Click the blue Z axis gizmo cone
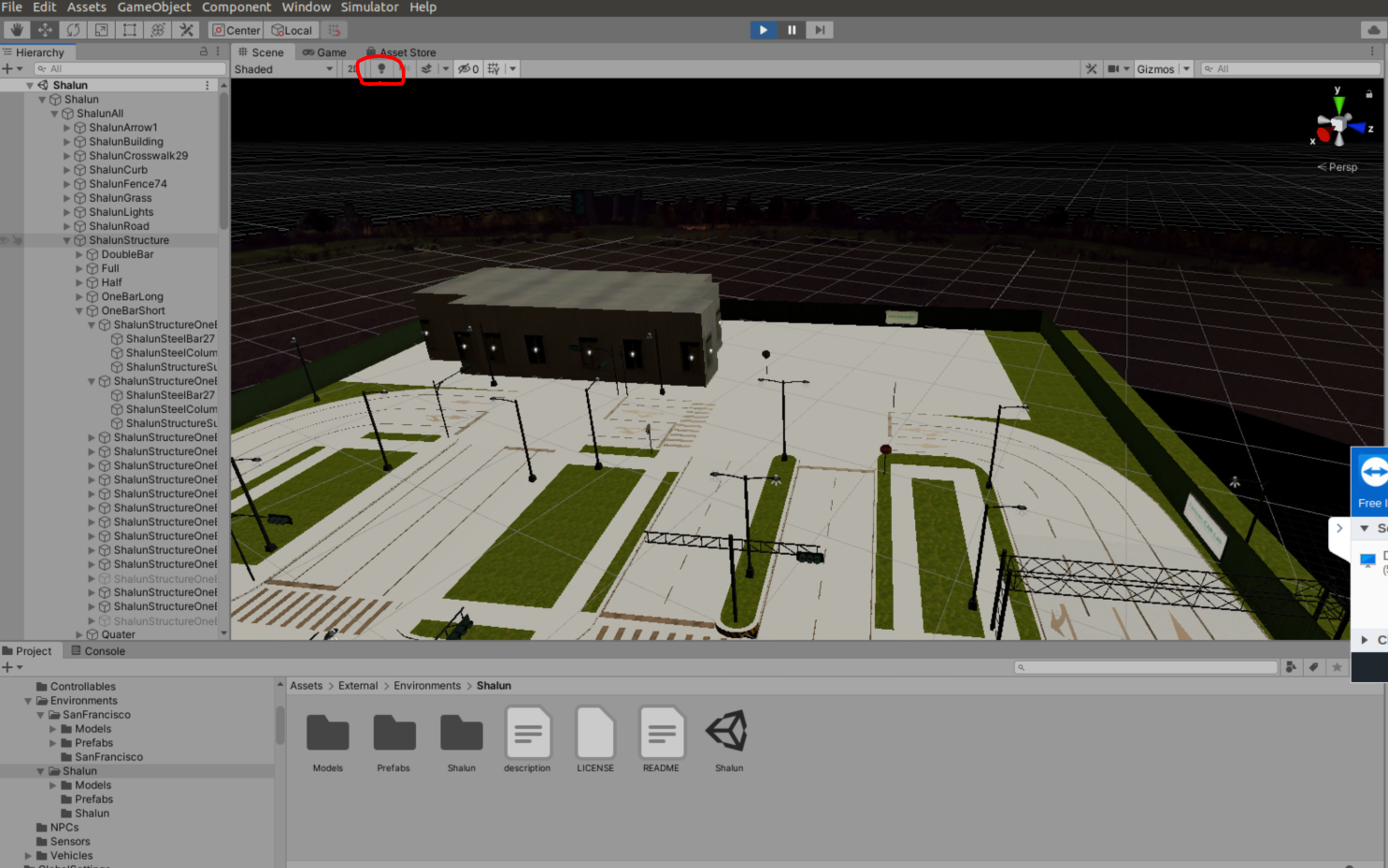The width and height of the screenshot is (1388, 868). pyautogui.click(x=1358, y=126)
